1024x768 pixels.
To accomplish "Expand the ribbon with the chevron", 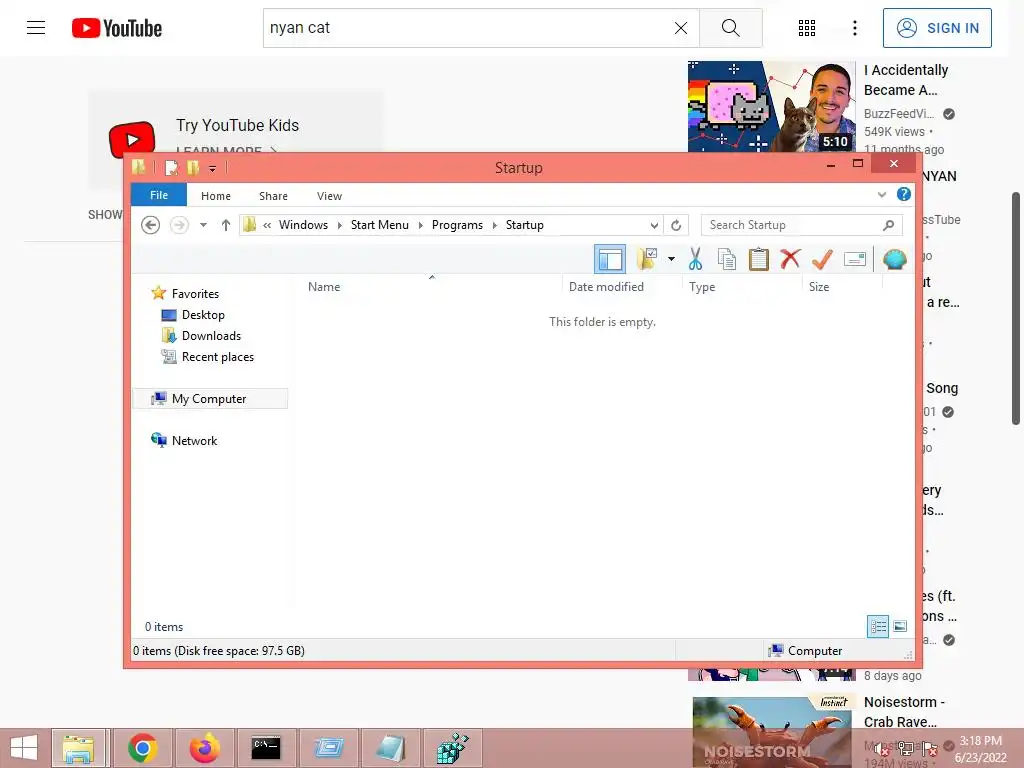I will coord(882,195).
